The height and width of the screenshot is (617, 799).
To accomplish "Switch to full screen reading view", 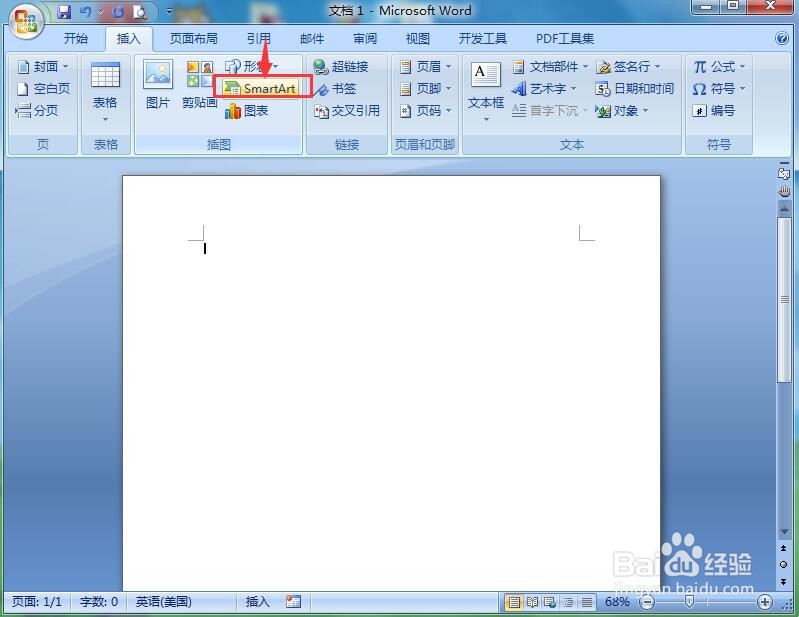I will (532, 603).
